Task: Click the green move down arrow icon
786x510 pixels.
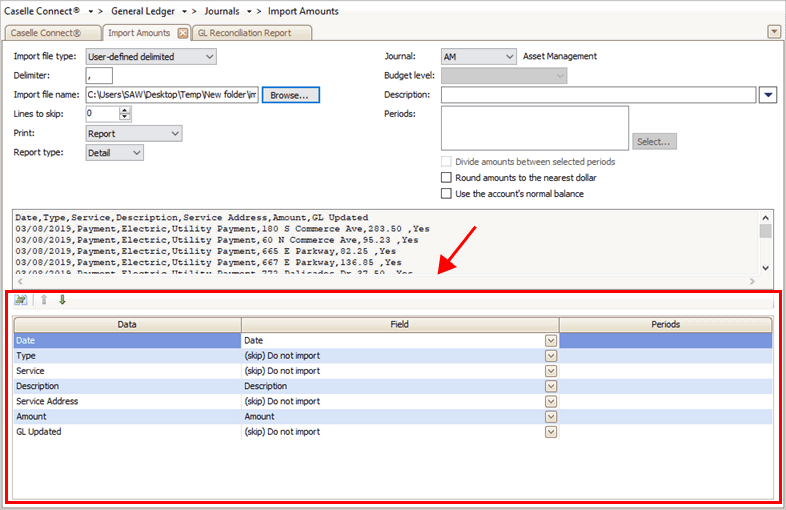Action: [x=62, y=300]
